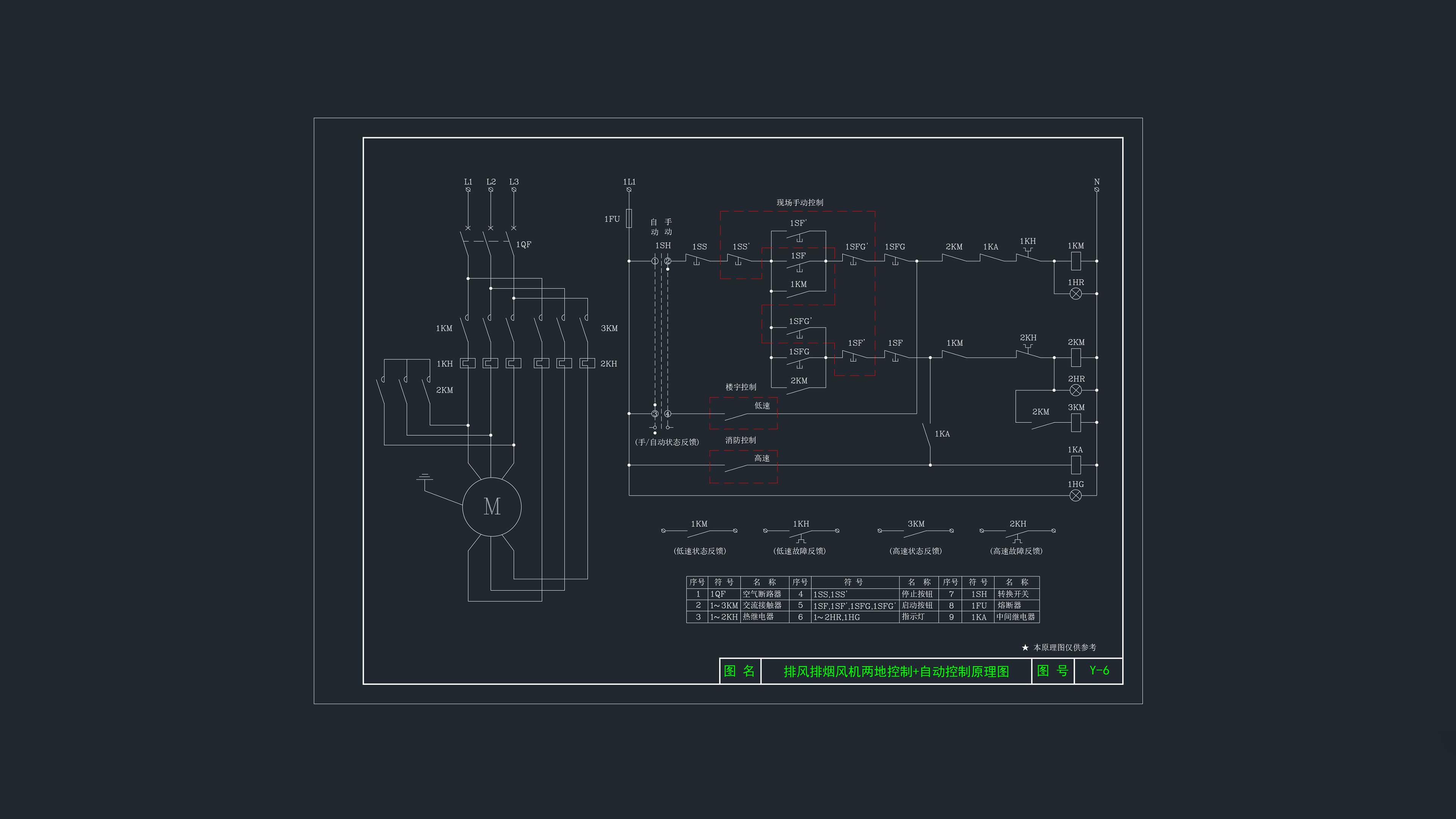This screenshot has width=1456, height=819.
Task: Select the motor symbol marked M
Action: (492, 507)
